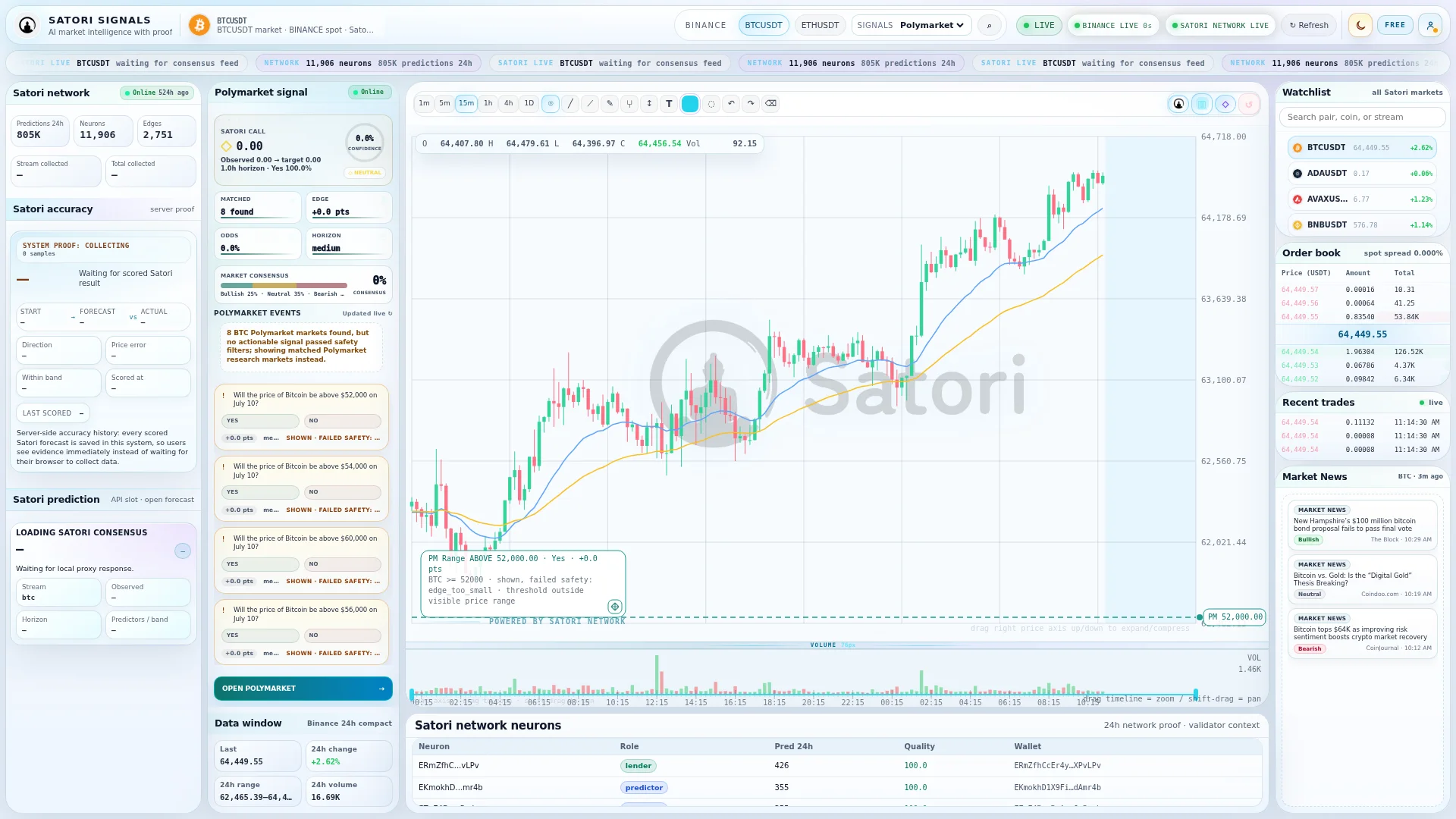Click the Refresh button
This screenshot has height=819, width=1456.
1310,26
